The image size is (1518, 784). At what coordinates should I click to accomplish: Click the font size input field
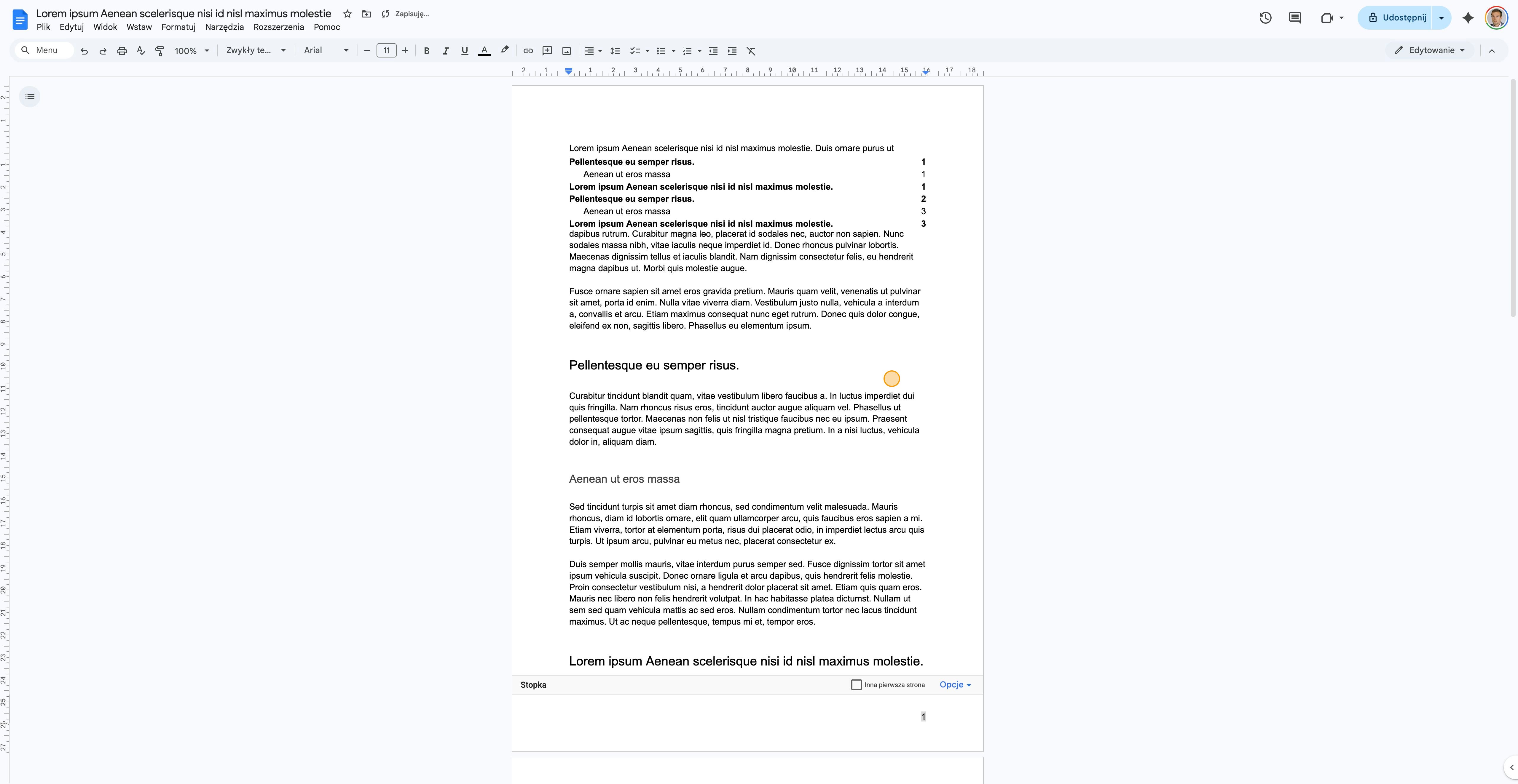(x=387, y=51)
